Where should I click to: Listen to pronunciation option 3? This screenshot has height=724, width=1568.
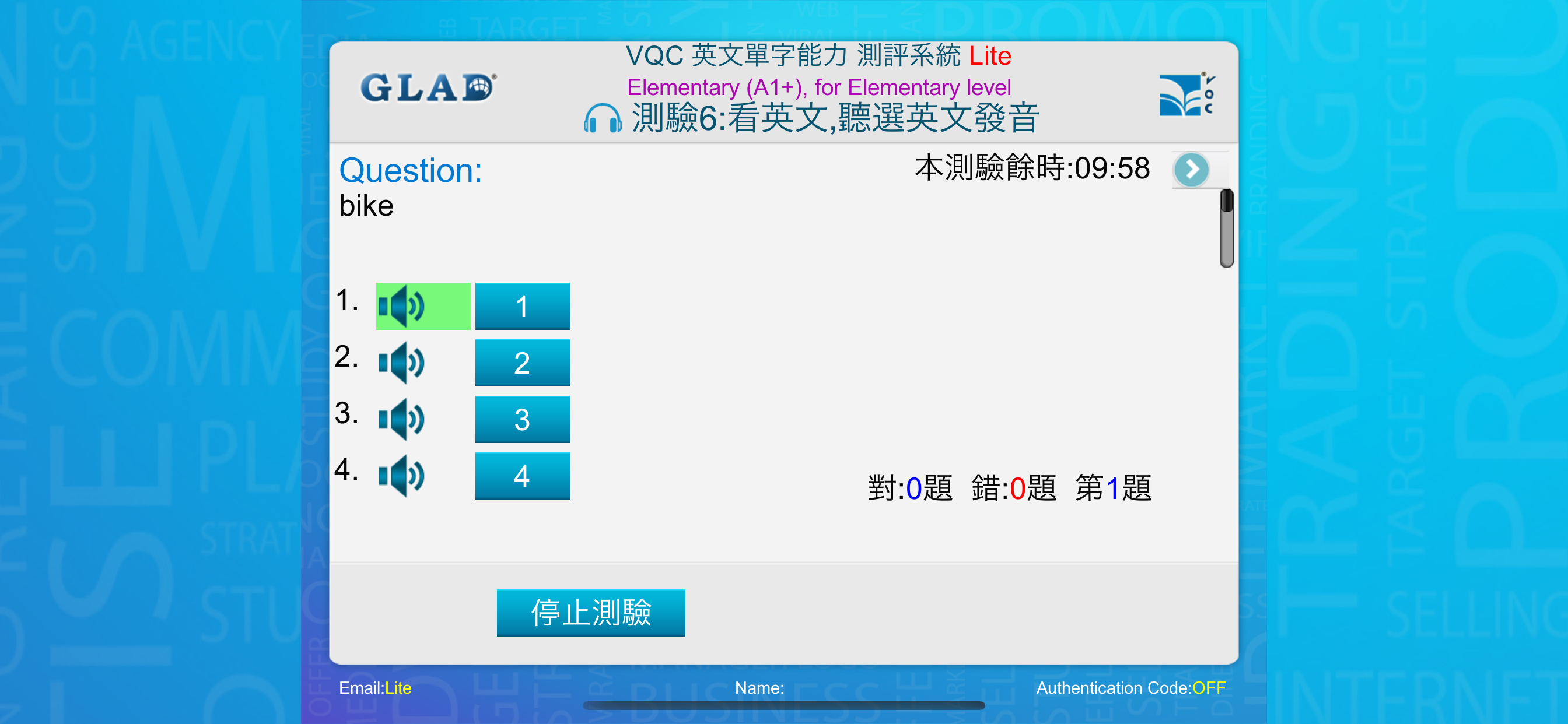(402, 419)
